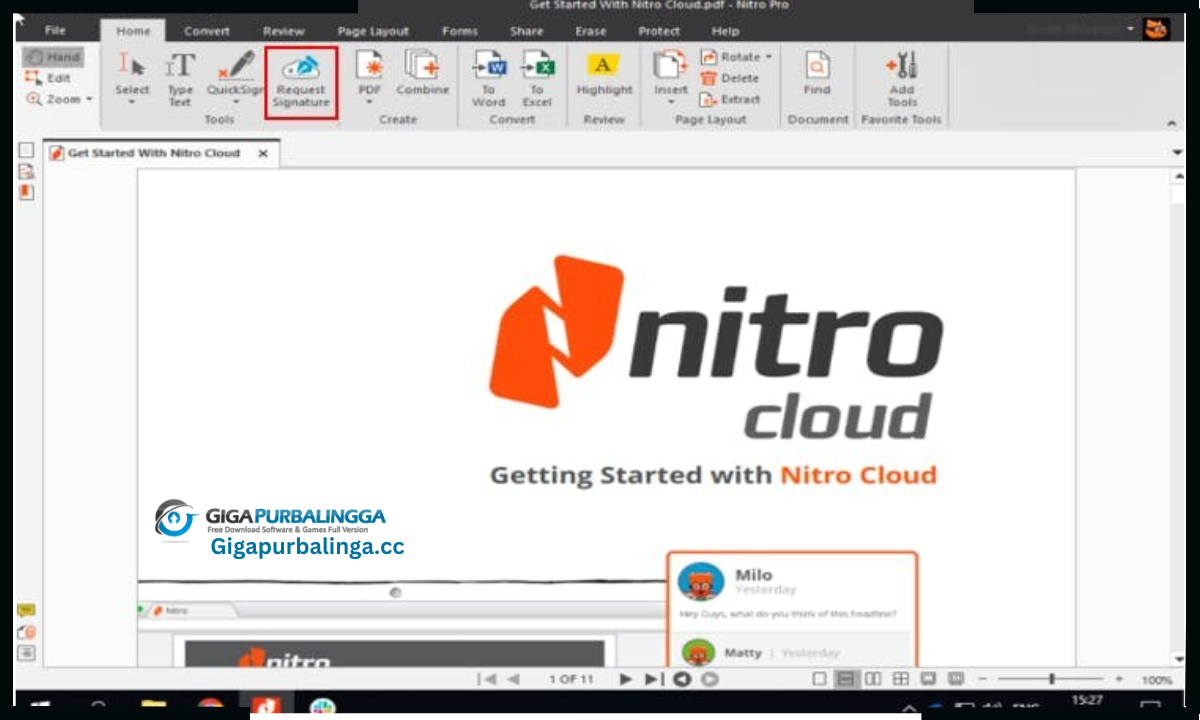Click the 1 OF 11 page field
Screen dimensions: 1200x720
(571, 679)
